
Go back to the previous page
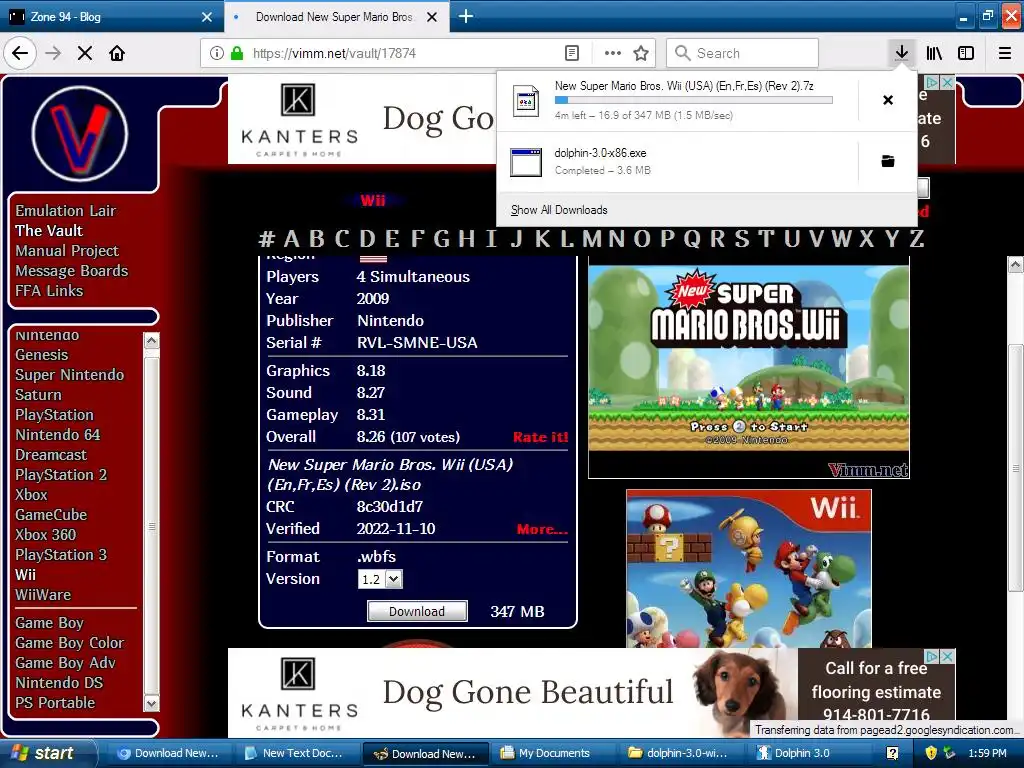coord(20,53)
